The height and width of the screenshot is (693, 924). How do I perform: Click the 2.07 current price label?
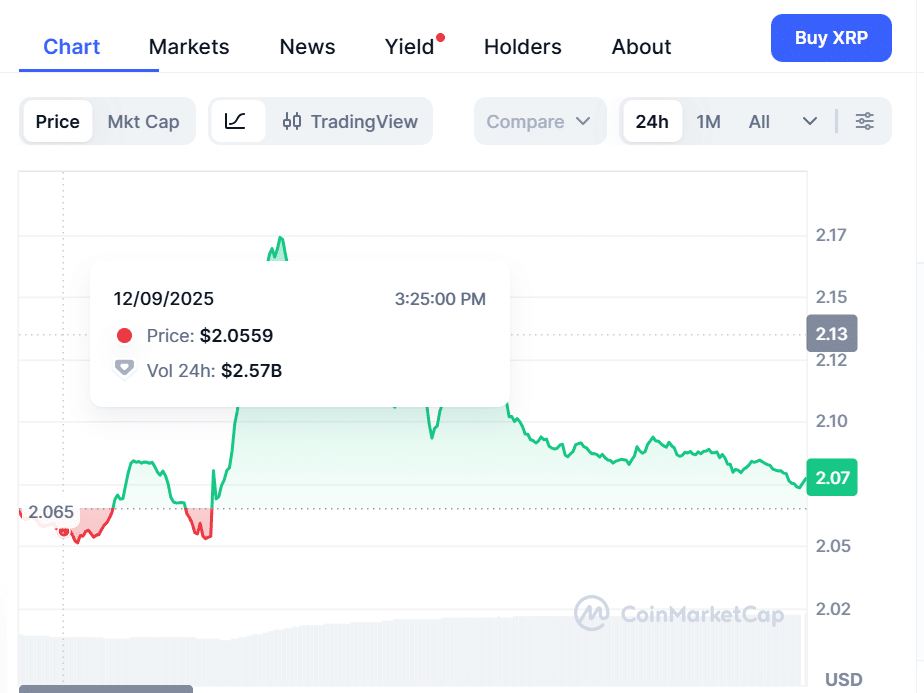[832, 478]
